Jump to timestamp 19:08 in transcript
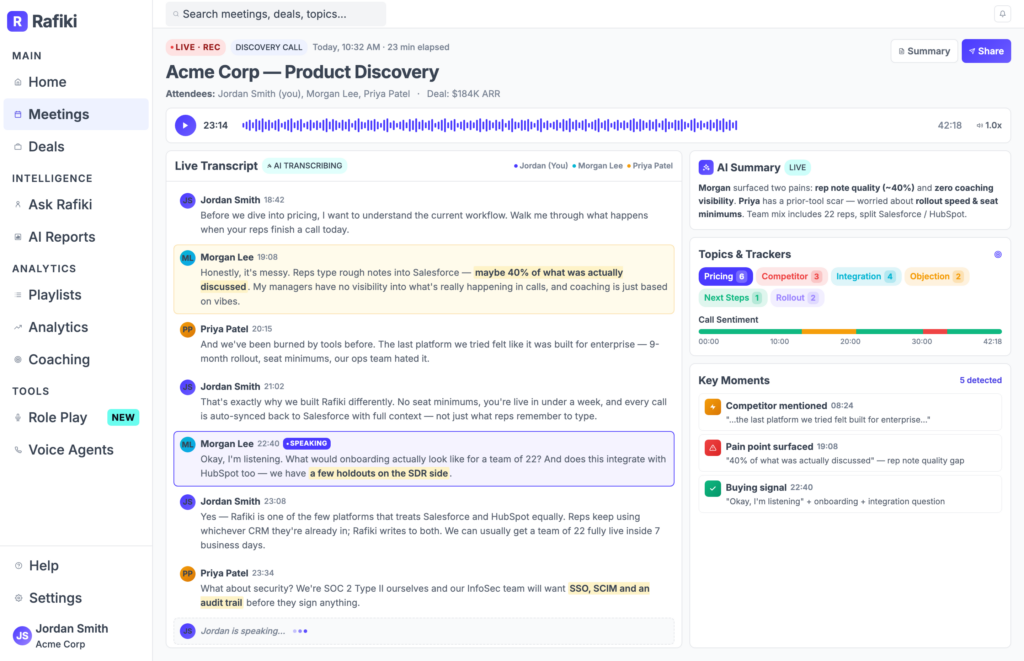Screen dimensions: 1024x661 pyautogui.click(x=267, y=257)
